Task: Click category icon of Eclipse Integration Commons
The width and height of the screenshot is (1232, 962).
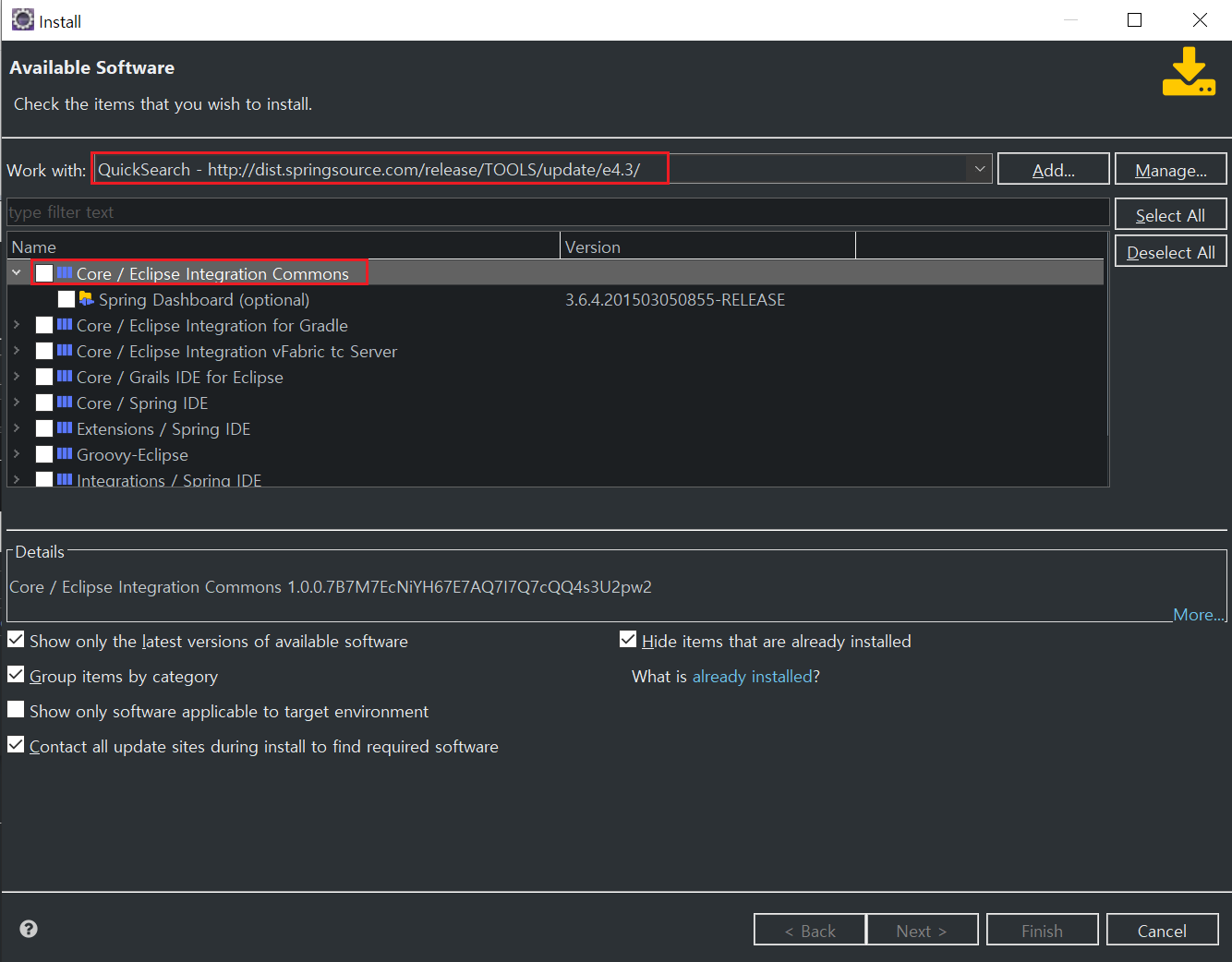Action: 64,273
